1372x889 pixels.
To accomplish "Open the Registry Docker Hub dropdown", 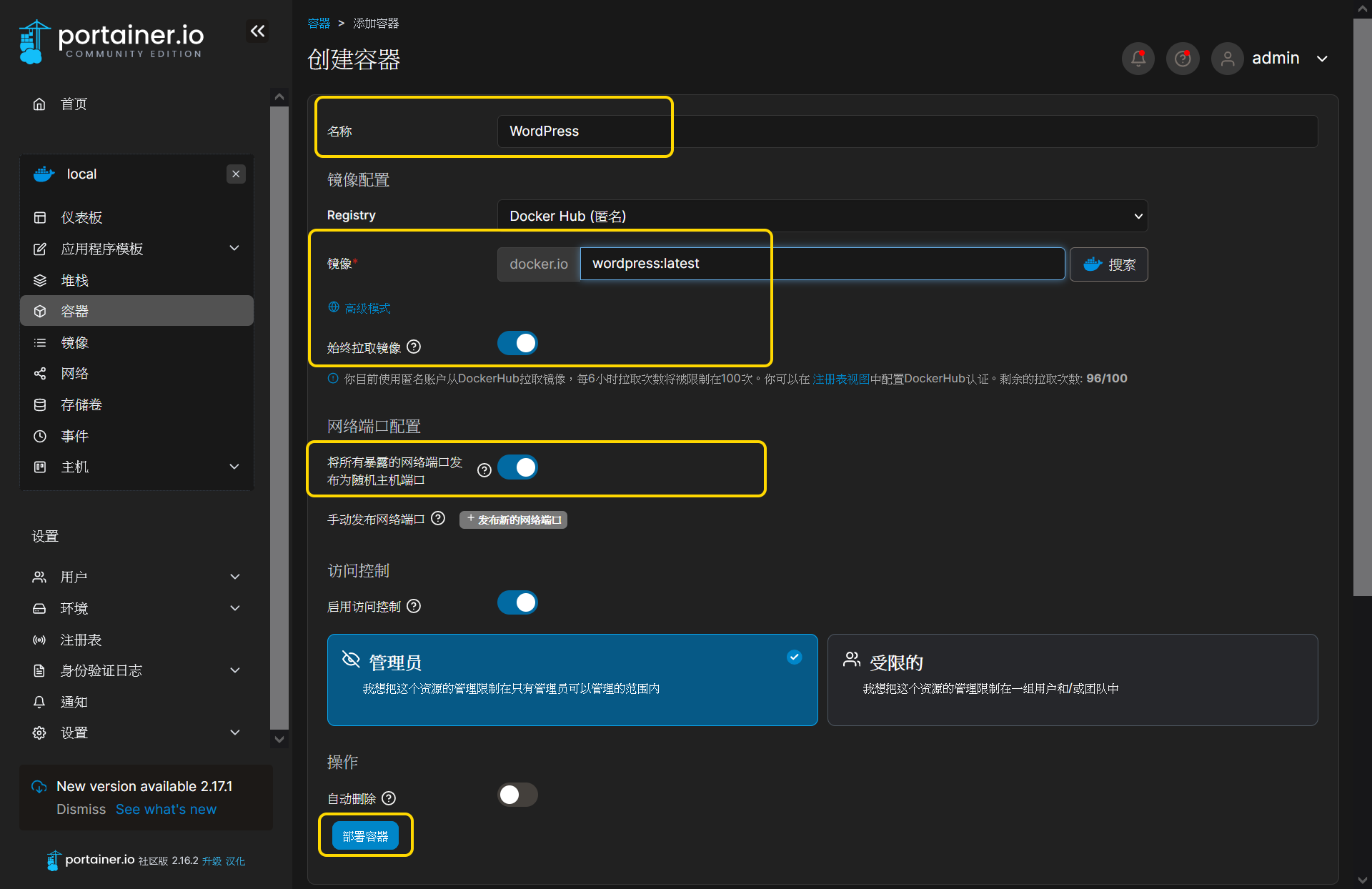I will (822, 216).
